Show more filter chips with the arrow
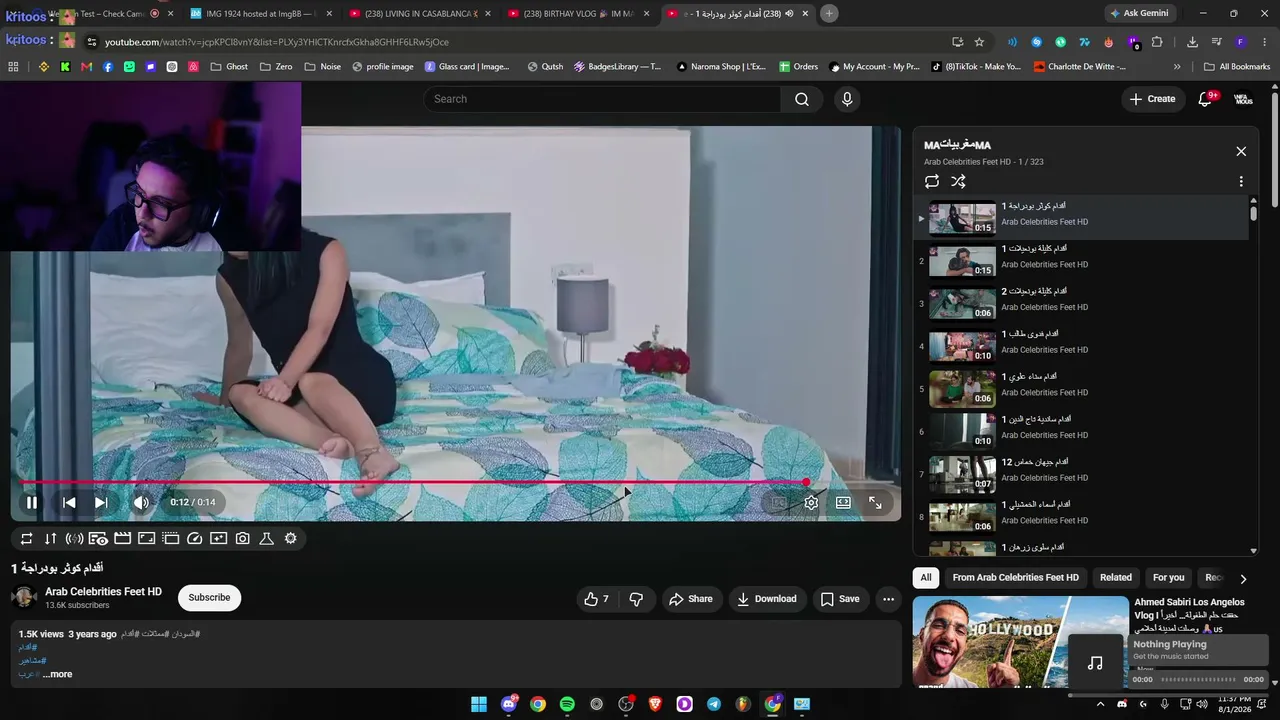Image resolution: width=1280 pixels, height=720 pixels. [x=1243, y=578]
